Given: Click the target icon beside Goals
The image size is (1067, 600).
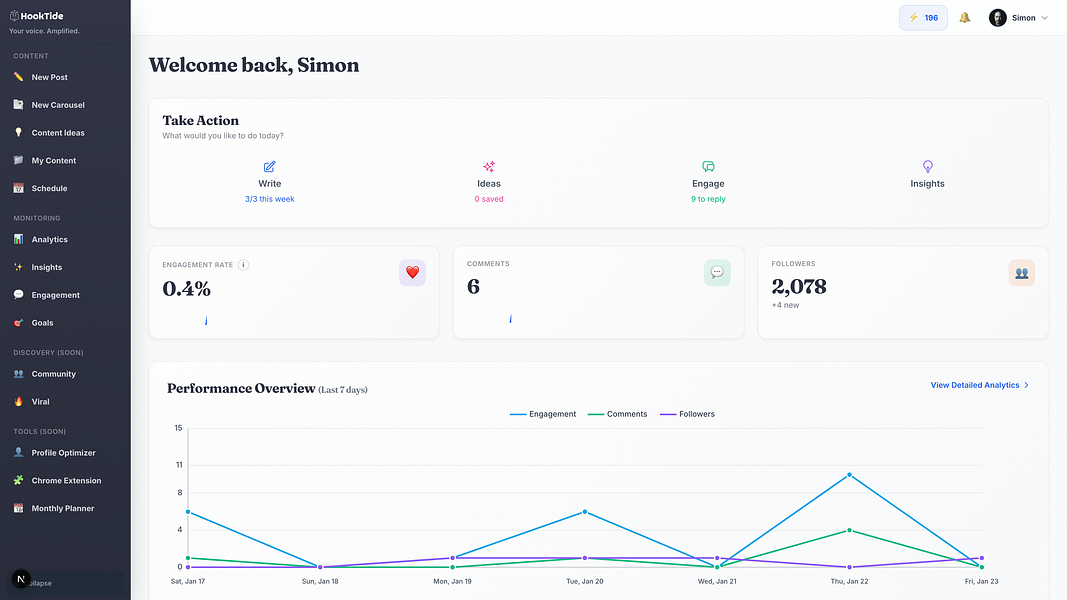Looking at the screenshot, I should click(x=18, y=322).
